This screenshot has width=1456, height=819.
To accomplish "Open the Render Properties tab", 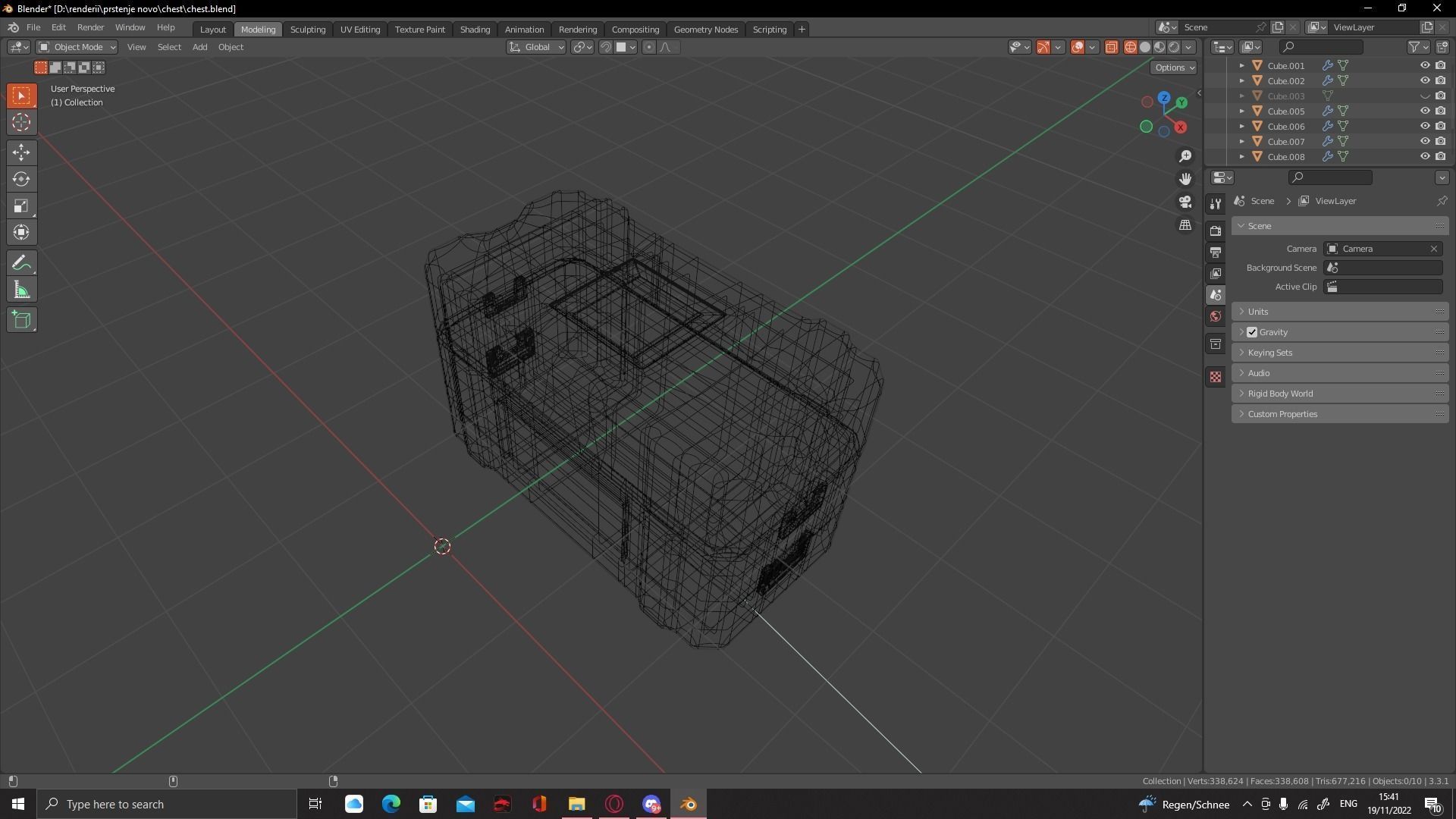I will tap(1216, 230).
